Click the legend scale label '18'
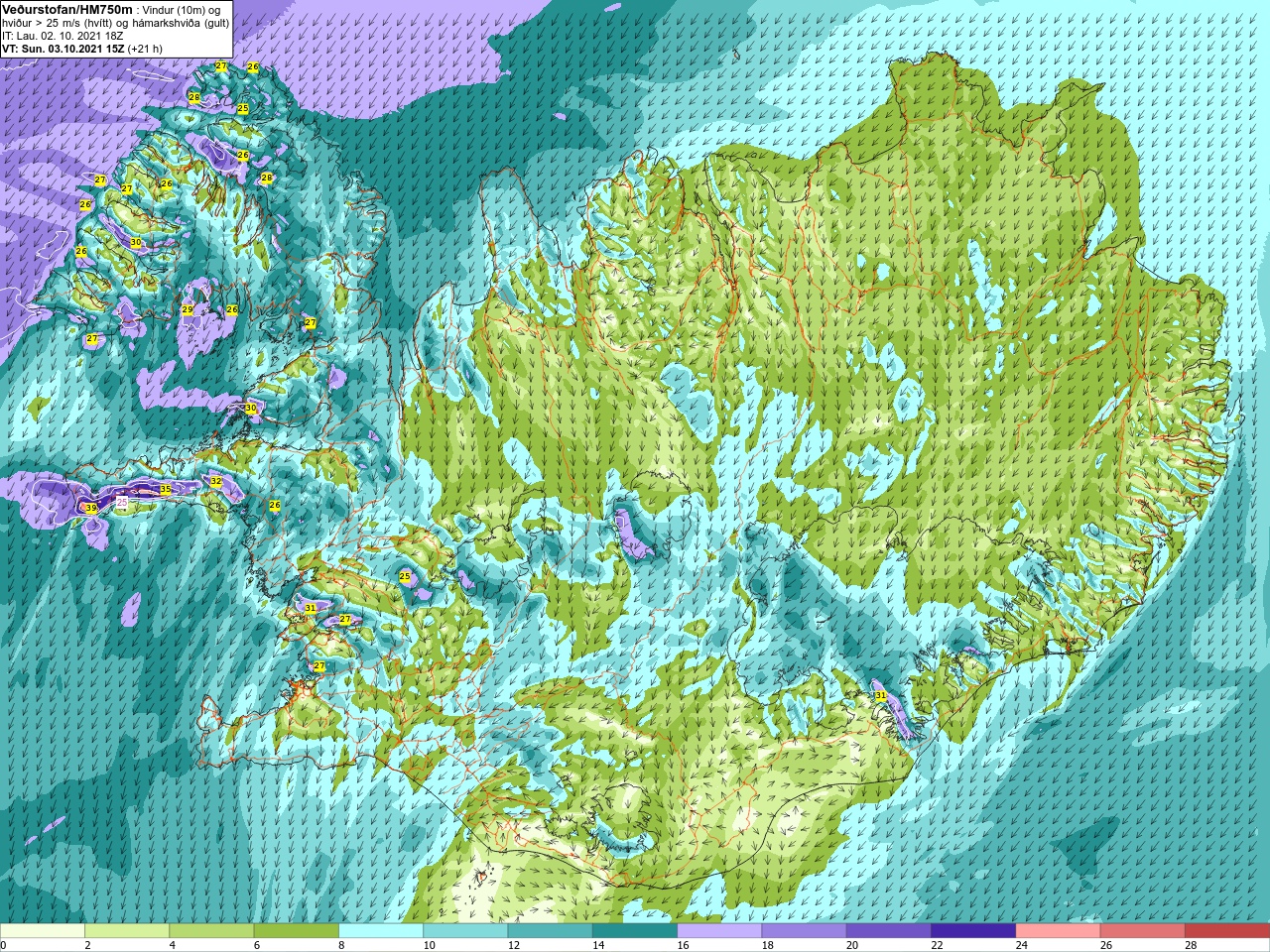This screenshot has width=1270, height=952. (768, 945)
